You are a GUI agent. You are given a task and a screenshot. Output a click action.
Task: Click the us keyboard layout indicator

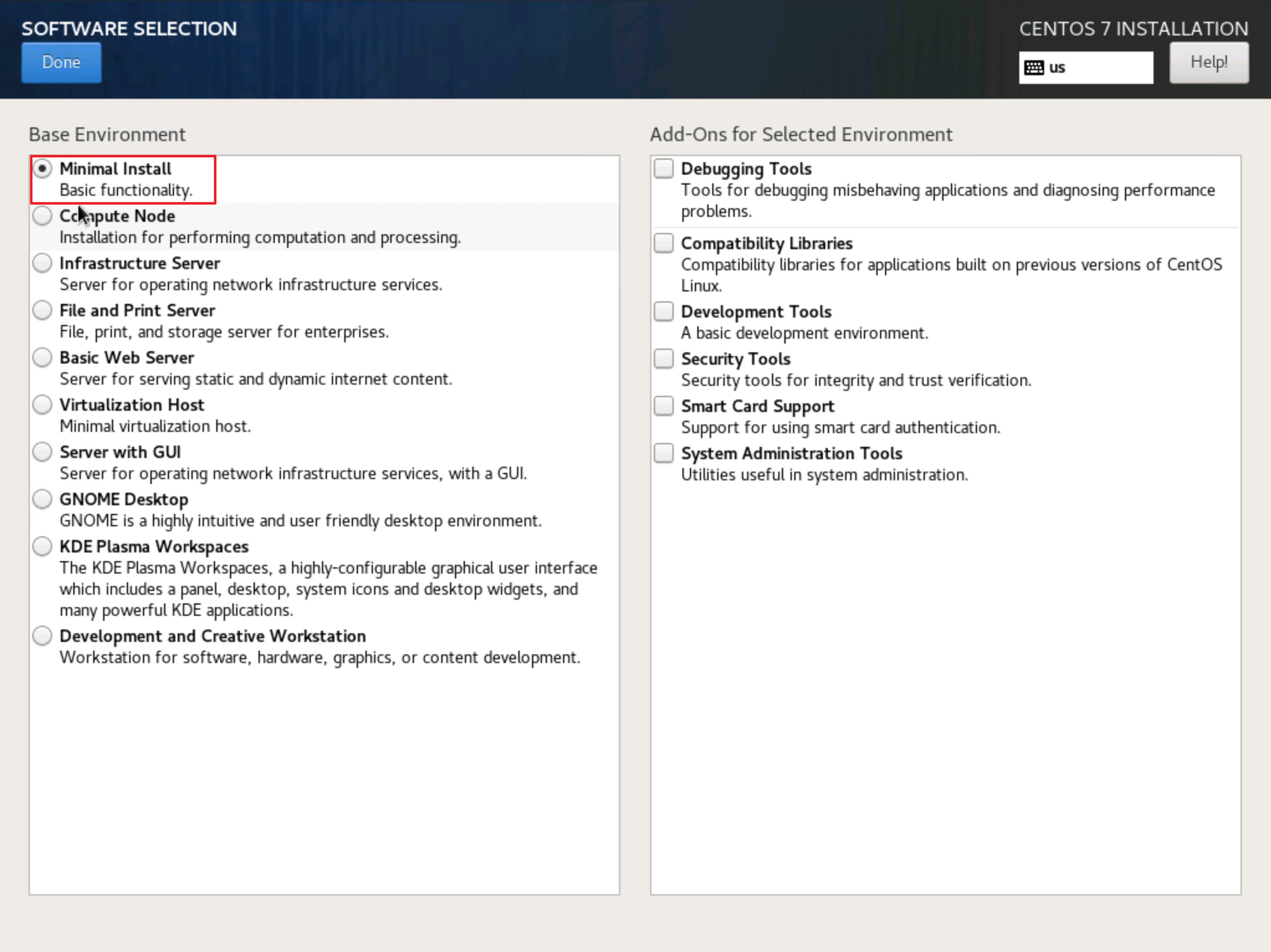point(1085,68)
